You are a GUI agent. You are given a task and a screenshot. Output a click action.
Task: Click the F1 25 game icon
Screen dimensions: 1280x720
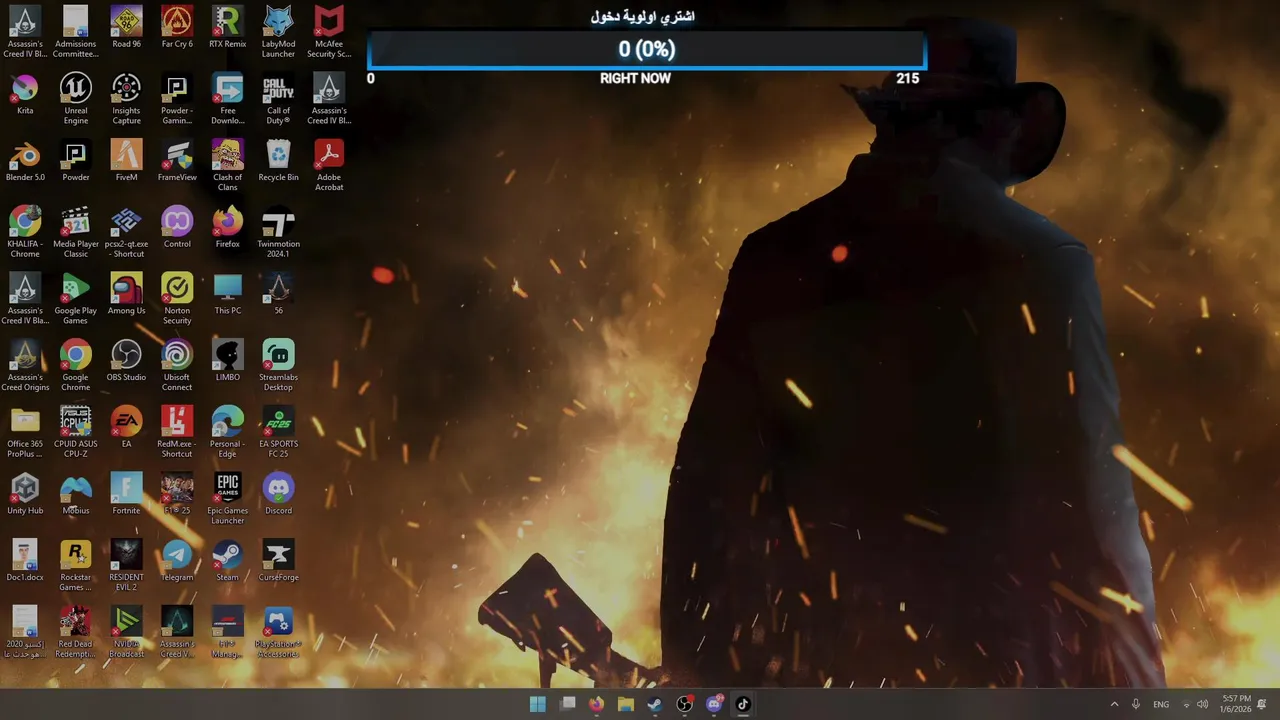(x=177, y=495)
